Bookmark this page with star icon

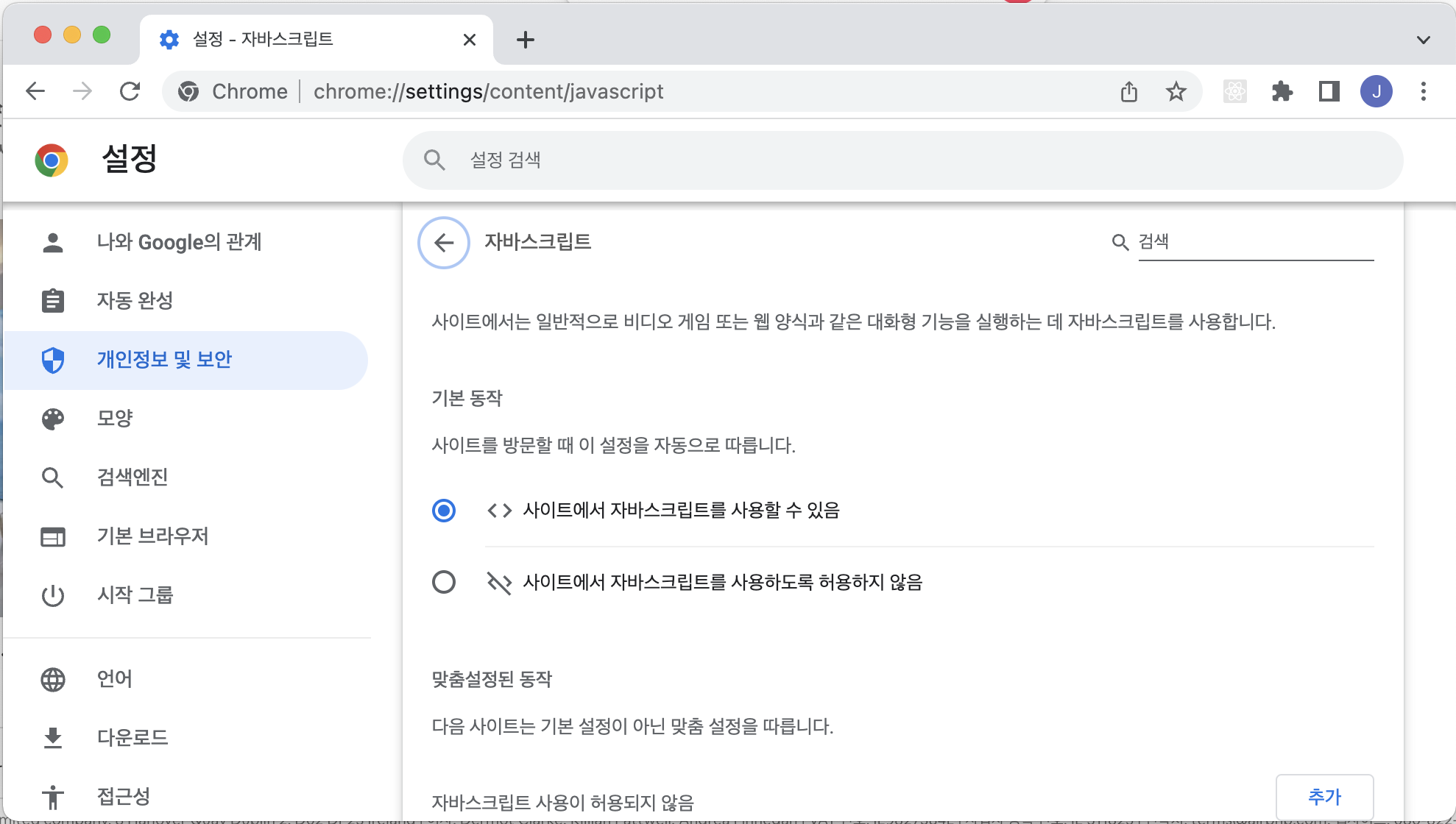[1176, 91]
